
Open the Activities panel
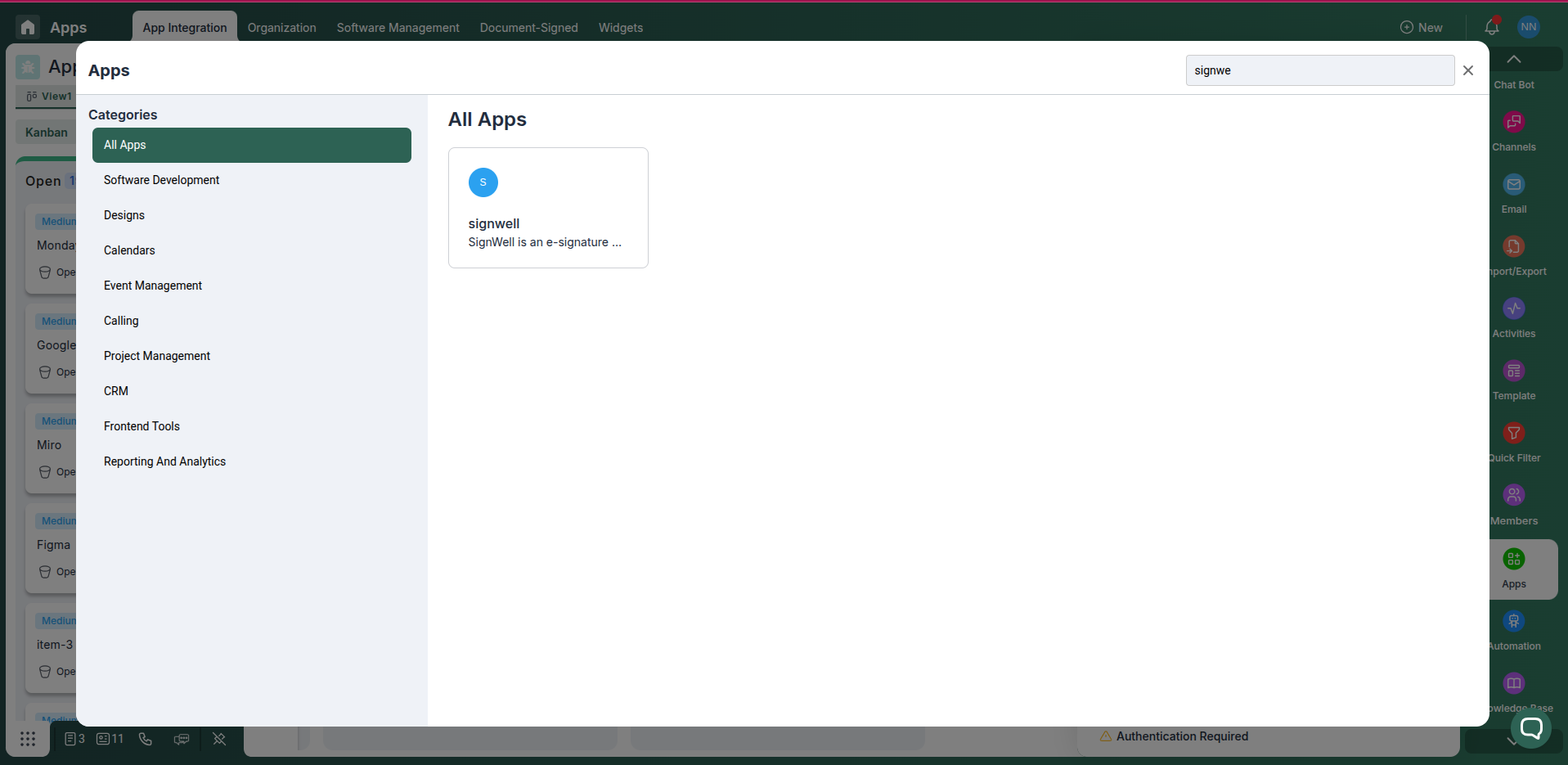pos(1514,309)
